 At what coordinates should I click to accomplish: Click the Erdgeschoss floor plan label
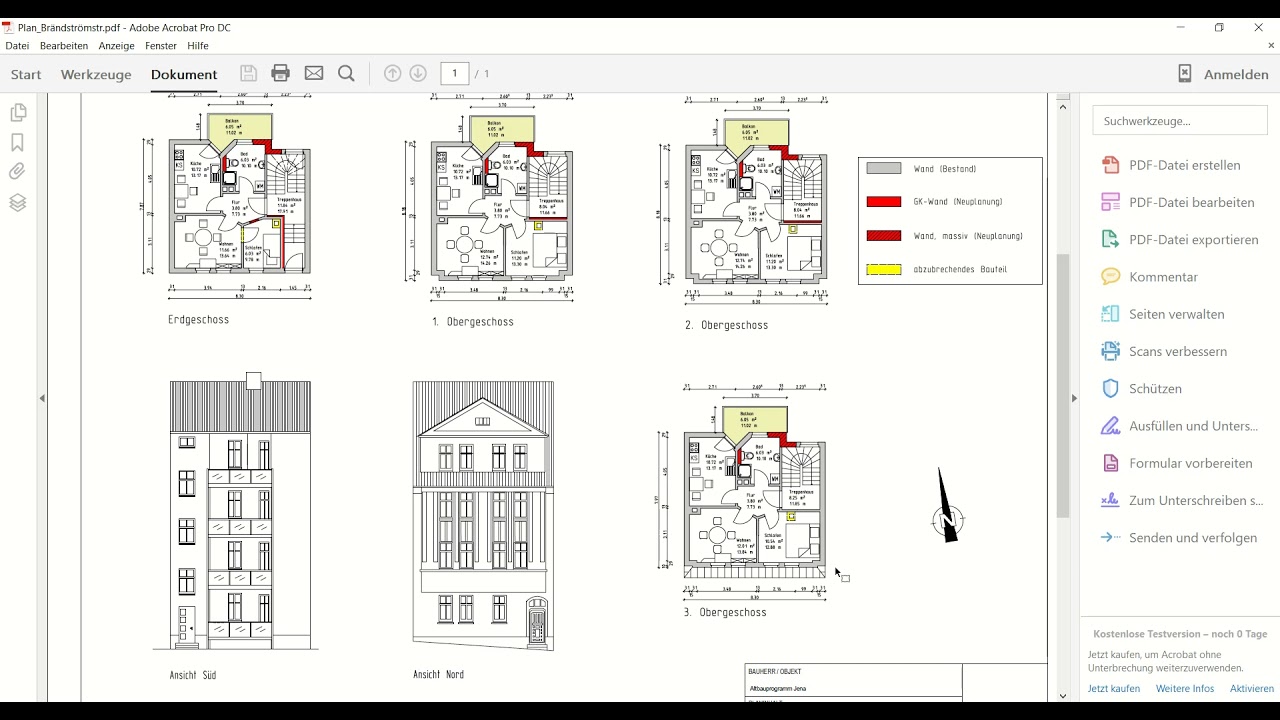(199, 320)
